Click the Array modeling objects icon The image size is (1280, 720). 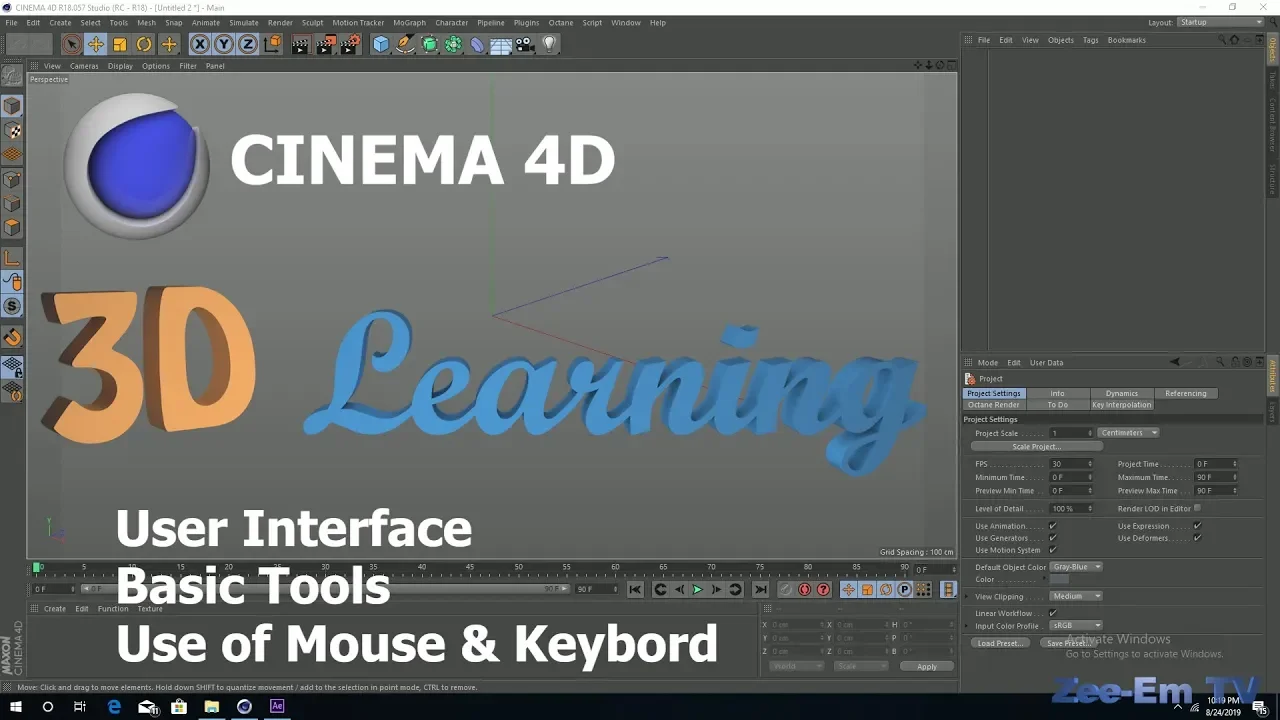(453, 44)
